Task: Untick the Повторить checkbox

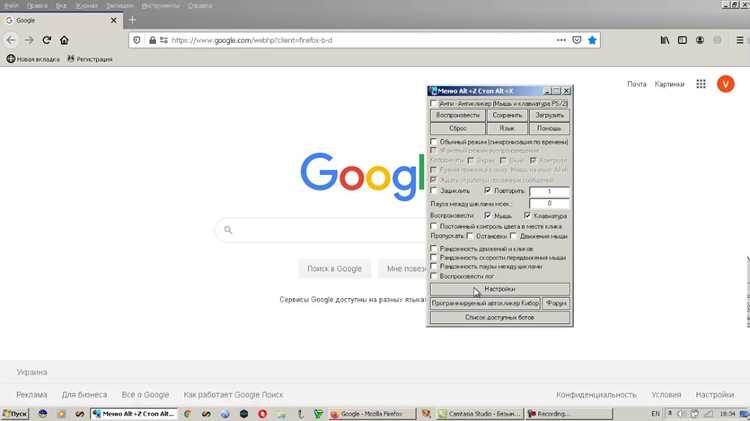Action: pos(487,190)
